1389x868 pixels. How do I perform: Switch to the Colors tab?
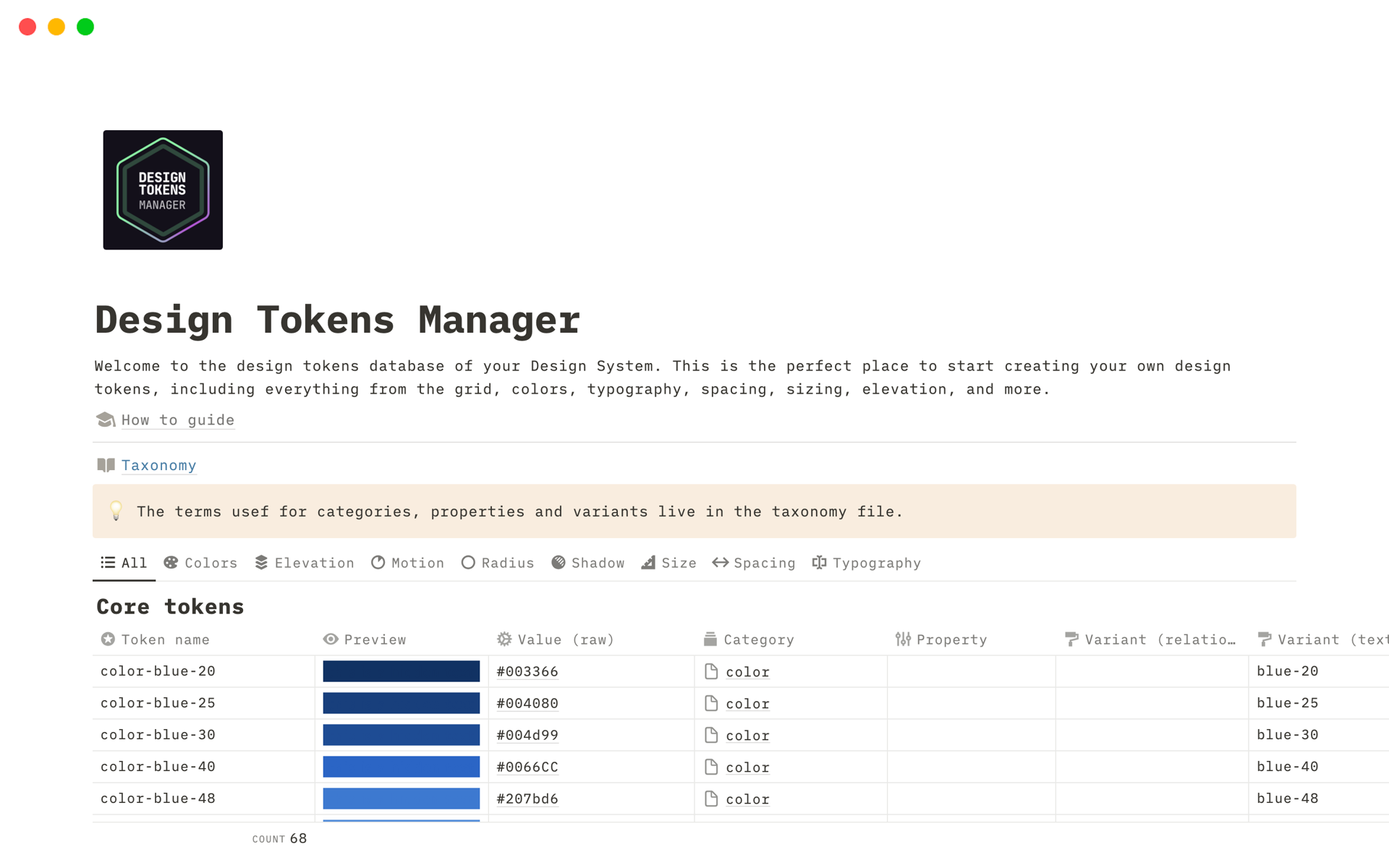pos(201,563)
